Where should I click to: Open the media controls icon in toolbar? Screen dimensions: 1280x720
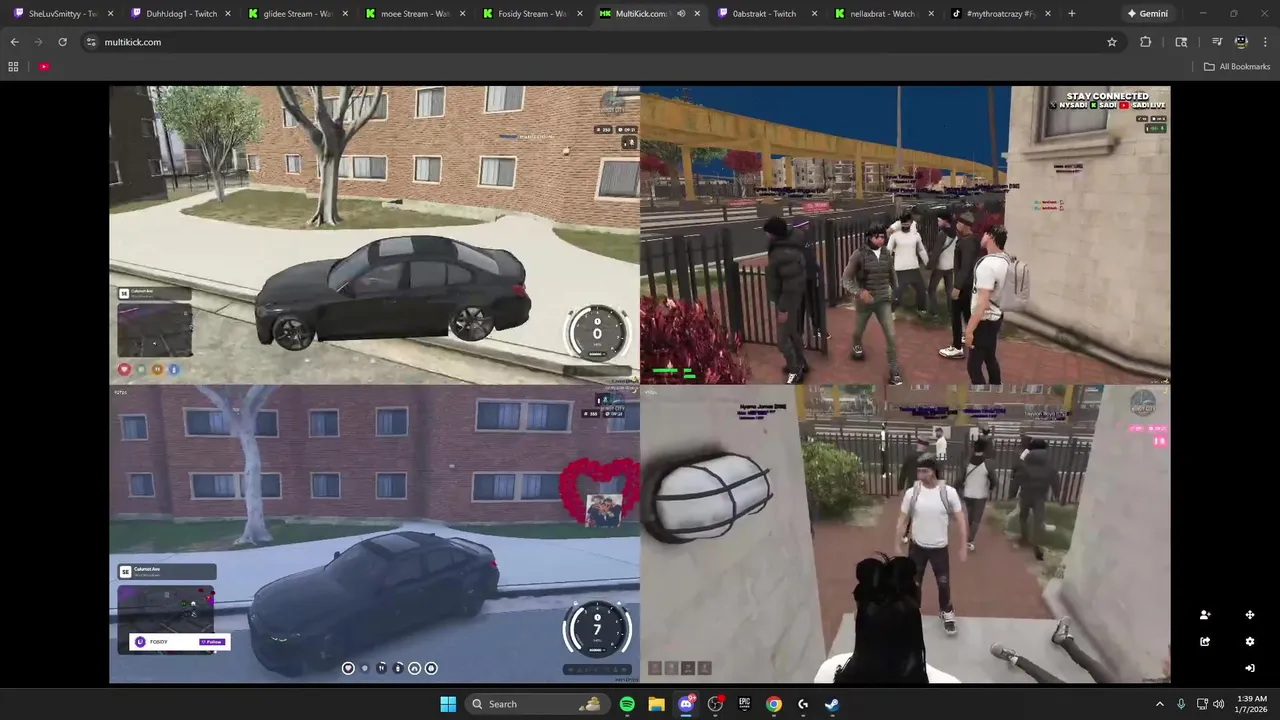pos(1217,42)
